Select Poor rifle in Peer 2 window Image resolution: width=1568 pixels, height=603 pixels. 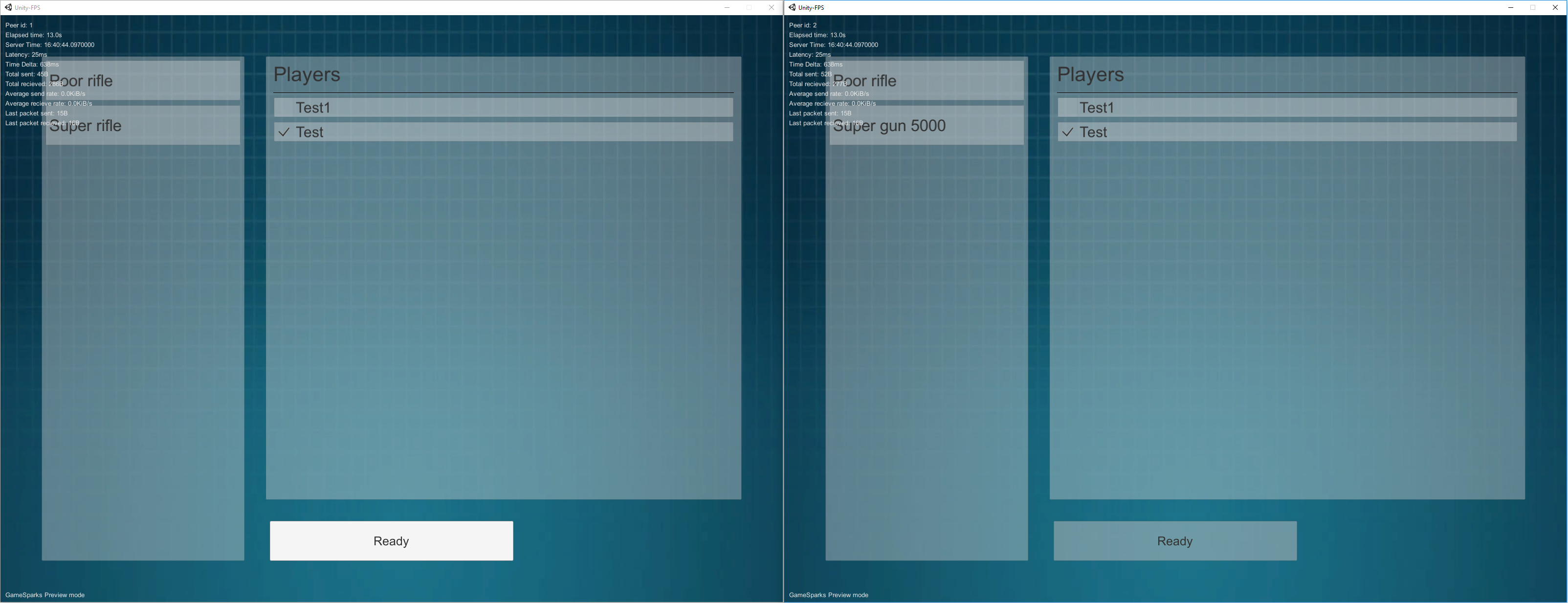pyautogui.click(x=927, y=80)
